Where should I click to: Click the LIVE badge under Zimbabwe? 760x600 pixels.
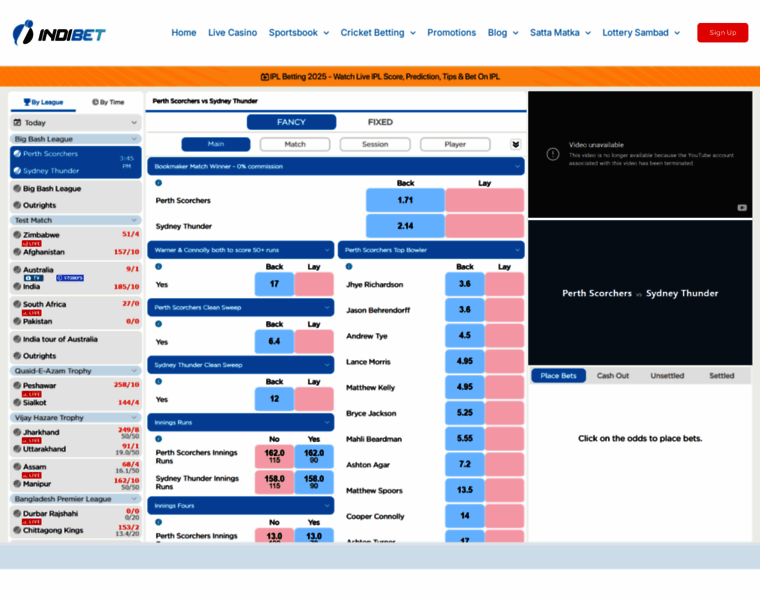pyautogui.click(x=32, y=243)
